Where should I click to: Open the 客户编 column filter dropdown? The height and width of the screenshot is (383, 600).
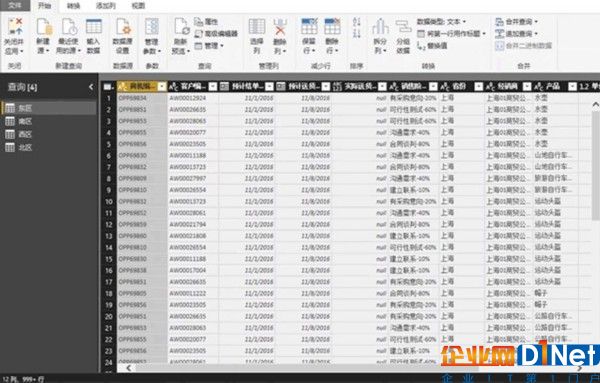(213, 86)
